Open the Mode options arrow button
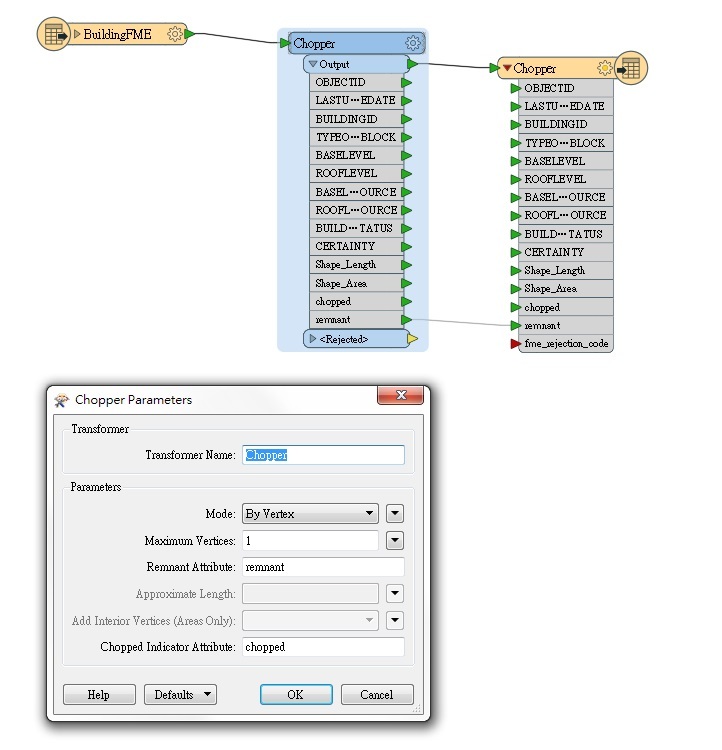722x750 pixels. (395, 514)
